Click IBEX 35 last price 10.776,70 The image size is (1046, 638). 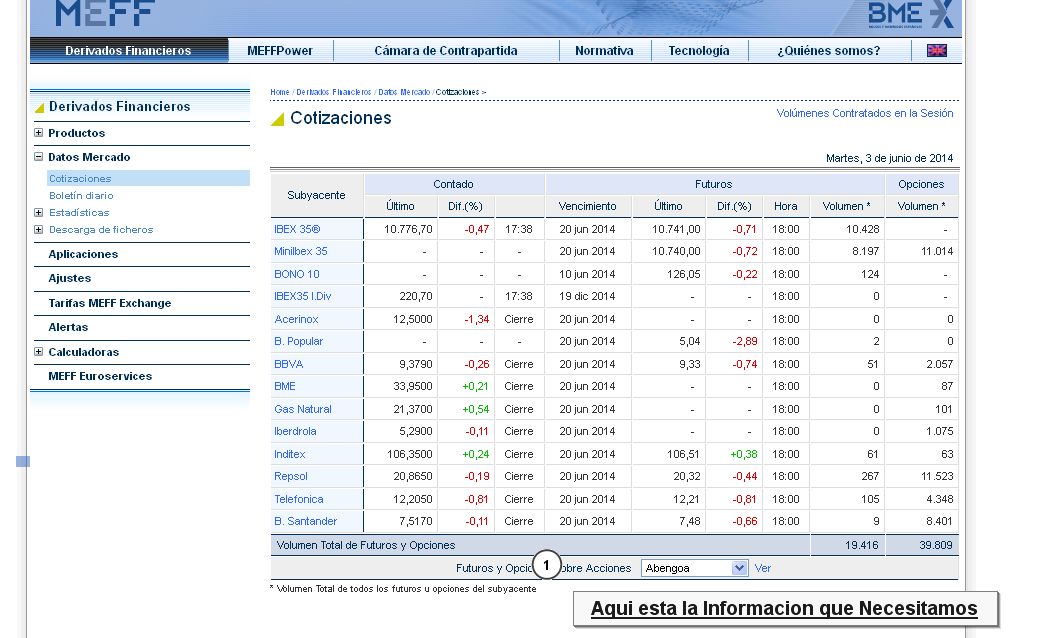tap(408, 229)
